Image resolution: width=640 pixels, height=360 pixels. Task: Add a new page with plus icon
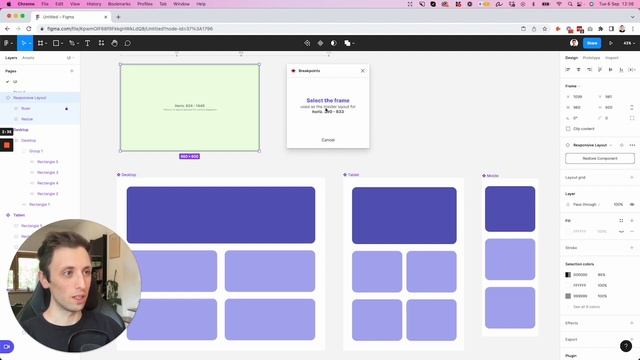[x=72, y=71]
